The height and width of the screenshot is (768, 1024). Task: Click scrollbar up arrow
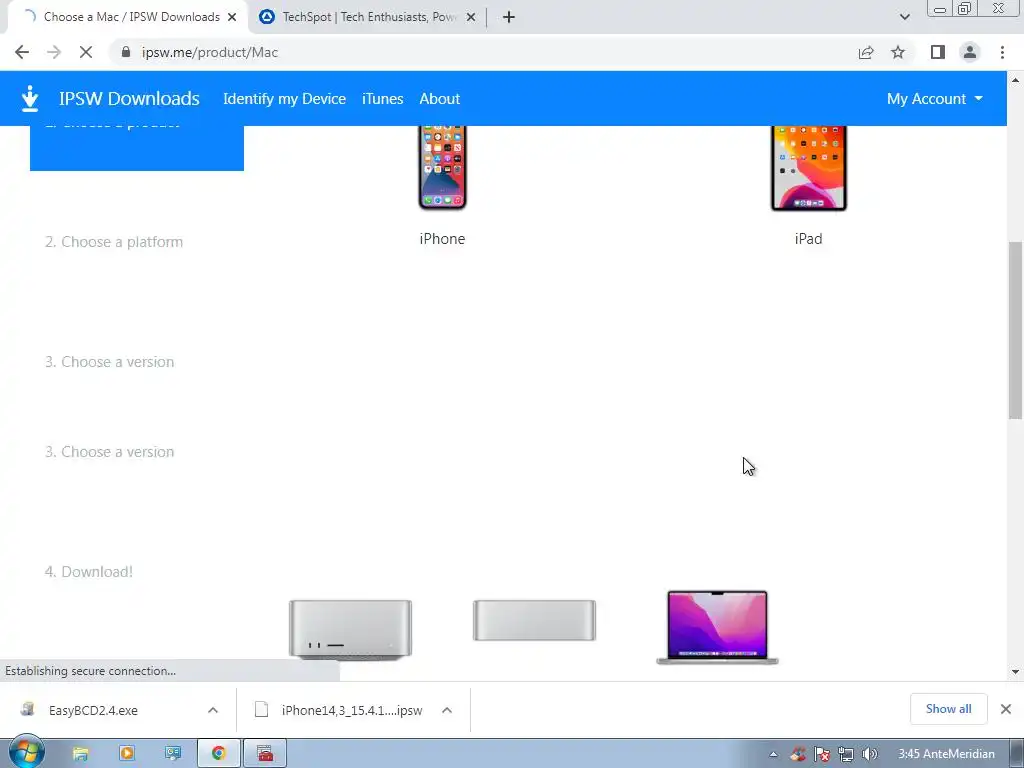coord(1015,80)
